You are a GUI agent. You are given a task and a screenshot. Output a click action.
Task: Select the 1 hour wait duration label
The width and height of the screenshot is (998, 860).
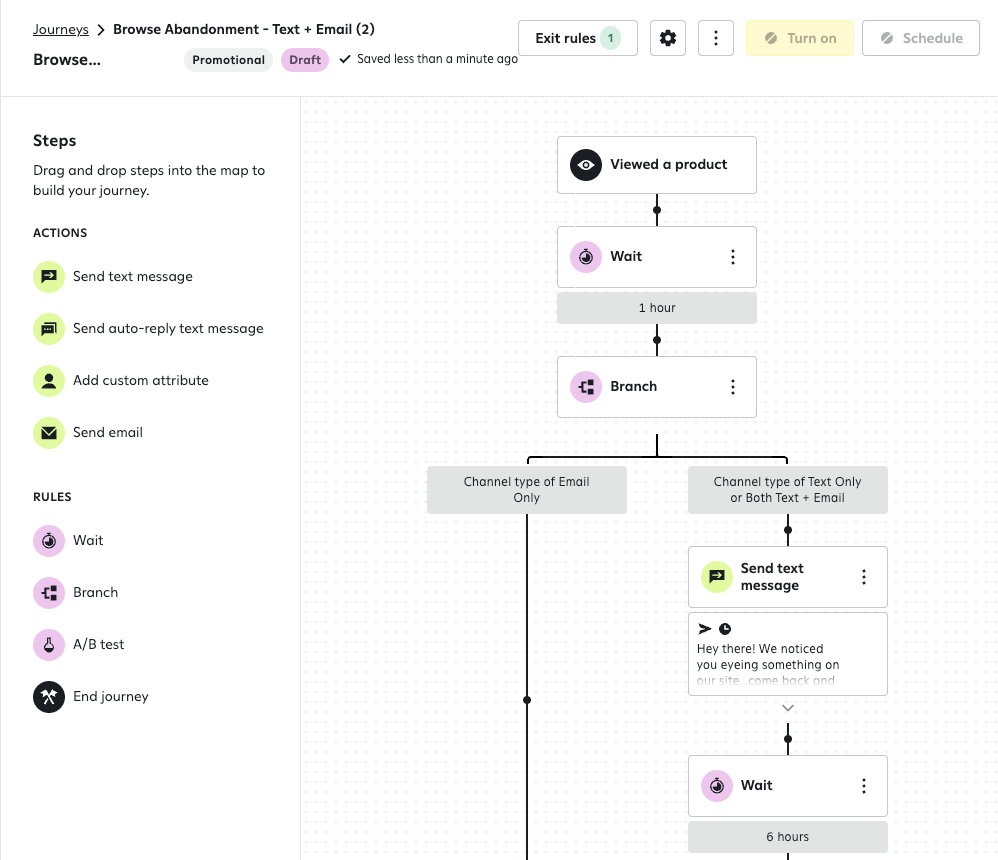pyautogui.click(x=657, y=308)
